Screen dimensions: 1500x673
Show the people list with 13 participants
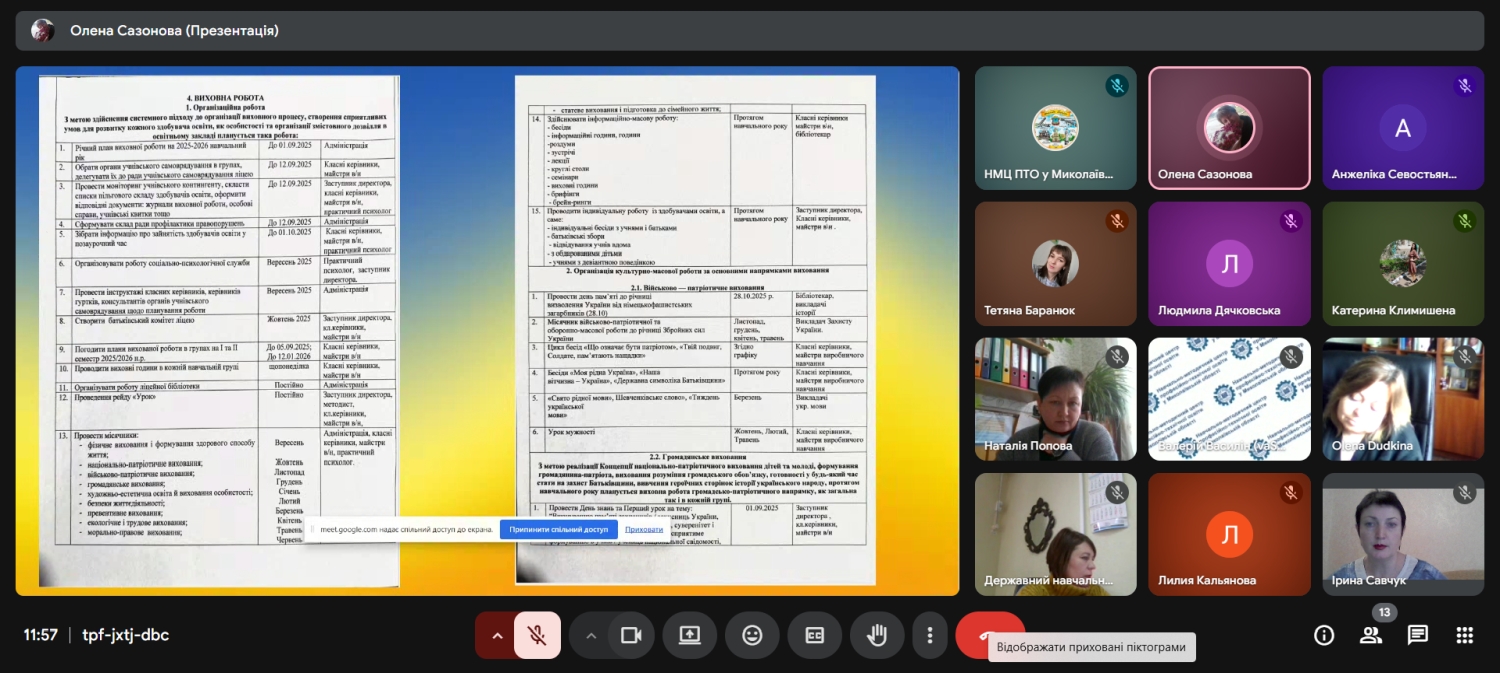1371,635
